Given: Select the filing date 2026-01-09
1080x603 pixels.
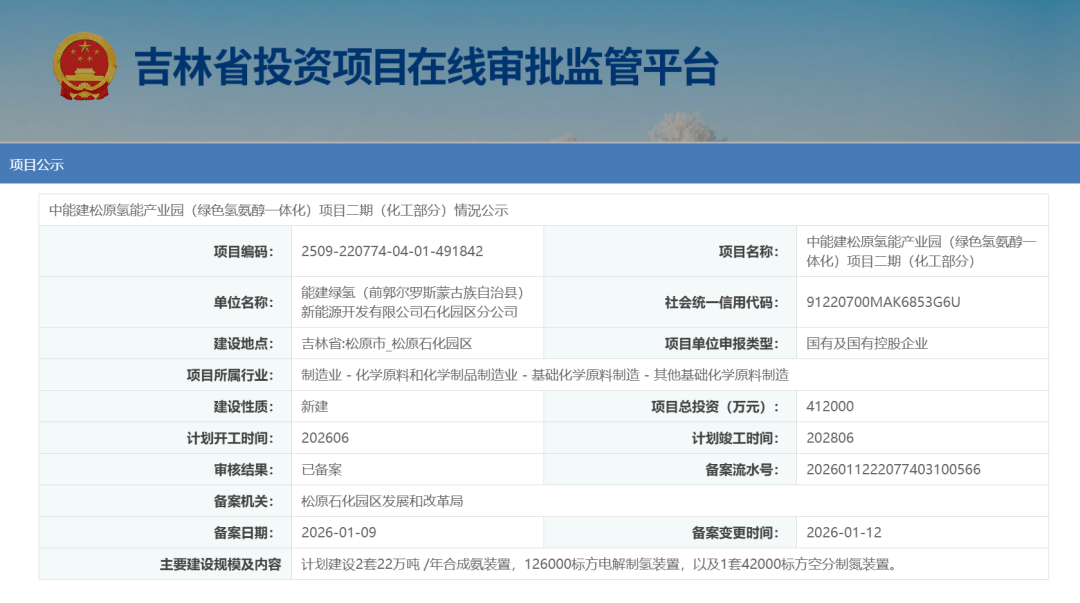Looking at the screenshot, I should pos(340,531).
